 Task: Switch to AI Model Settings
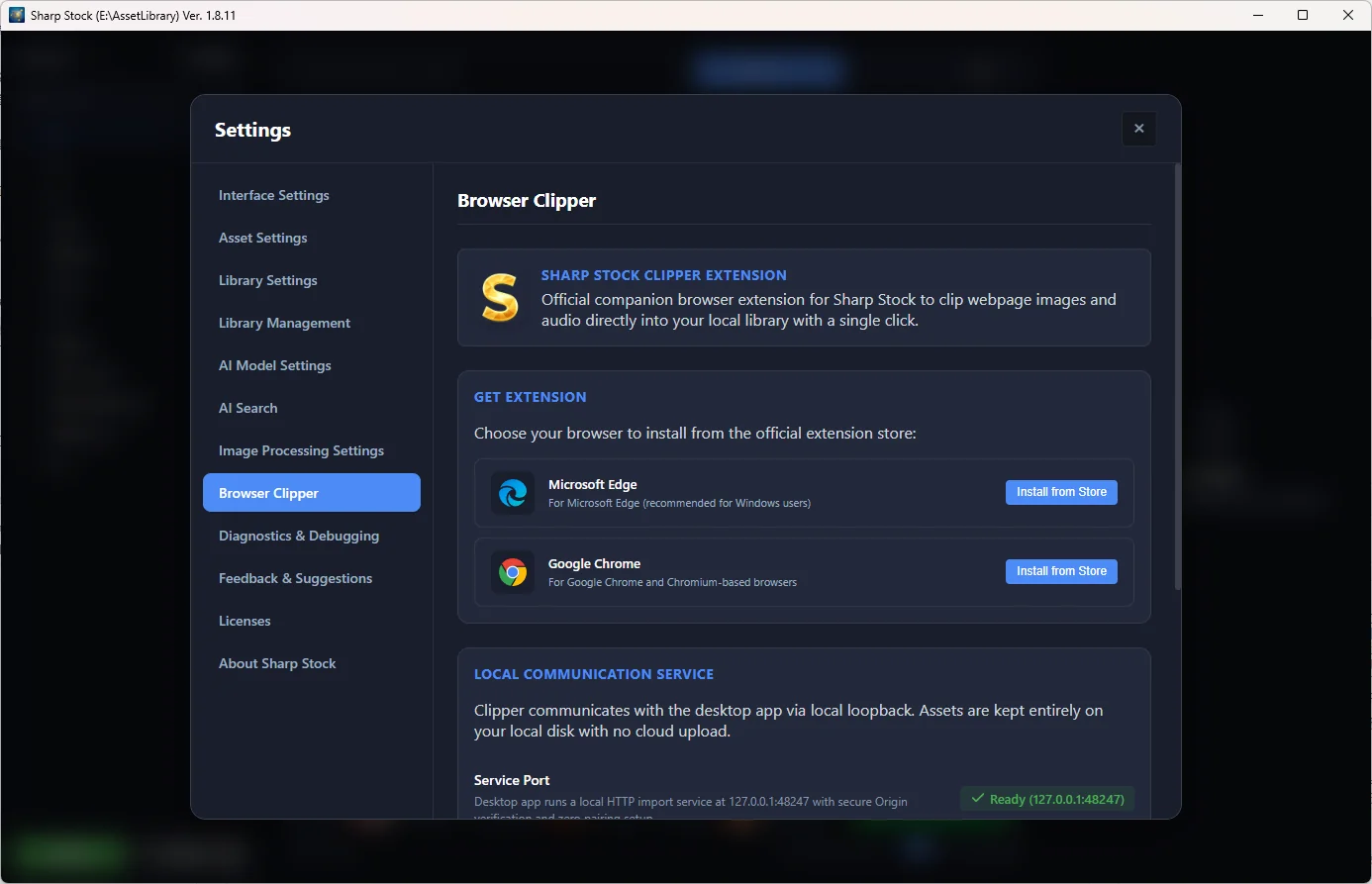(x=312, y=365)
